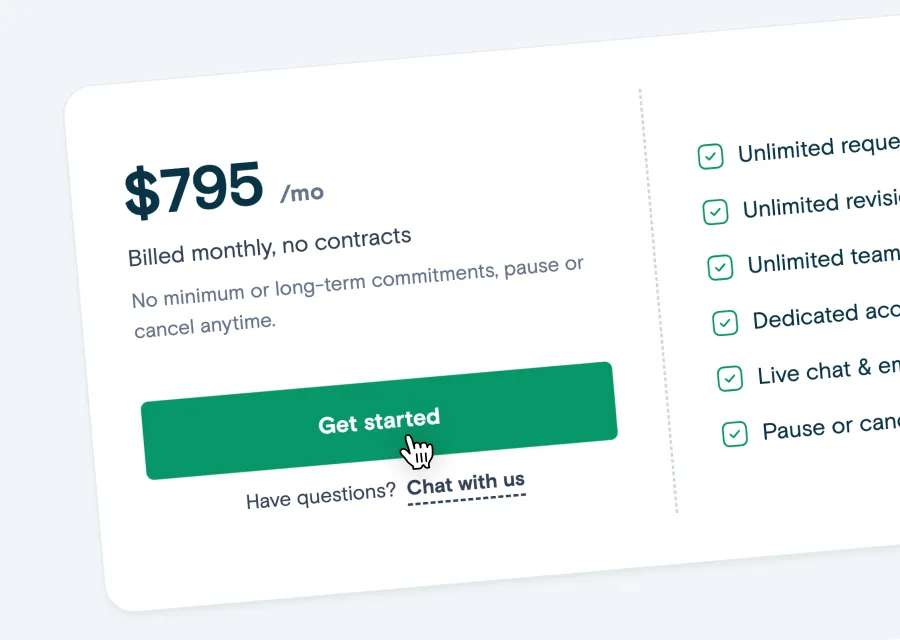Select the check icon next to Pause or cancel
This screenshot has width=900, height=640.
(736, 434)
